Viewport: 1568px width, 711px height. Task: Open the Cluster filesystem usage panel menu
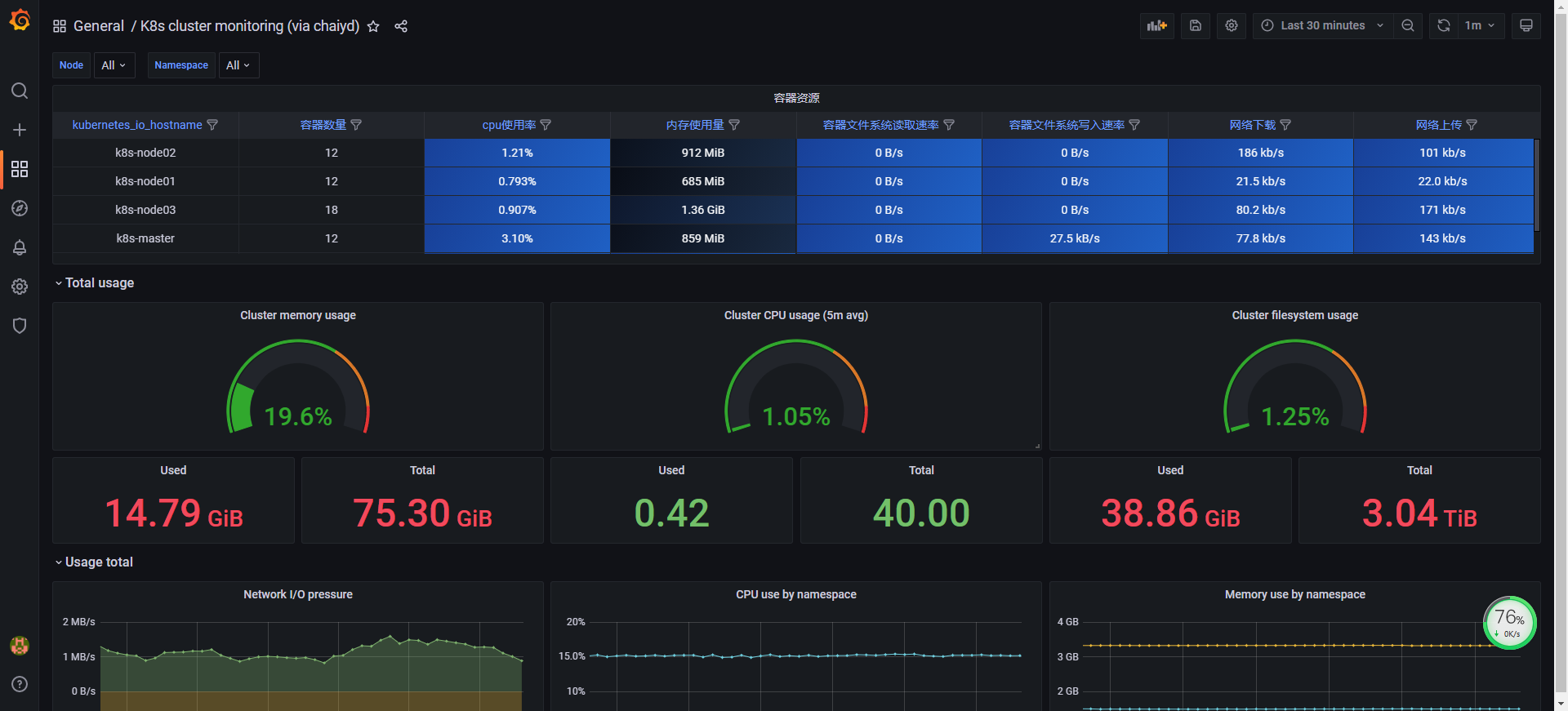pos(1295,315)
